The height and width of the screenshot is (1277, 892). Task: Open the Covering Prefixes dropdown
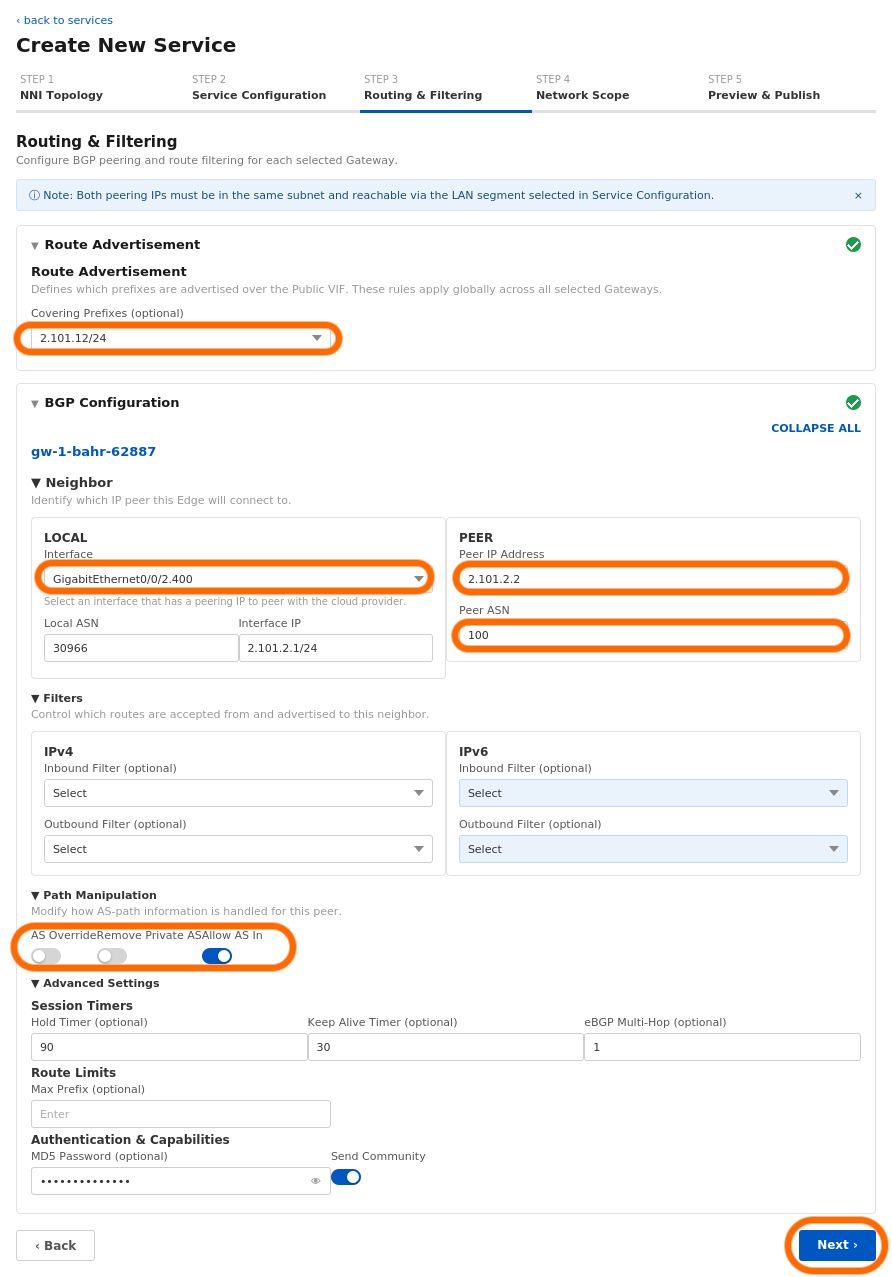tap(181, 338)
